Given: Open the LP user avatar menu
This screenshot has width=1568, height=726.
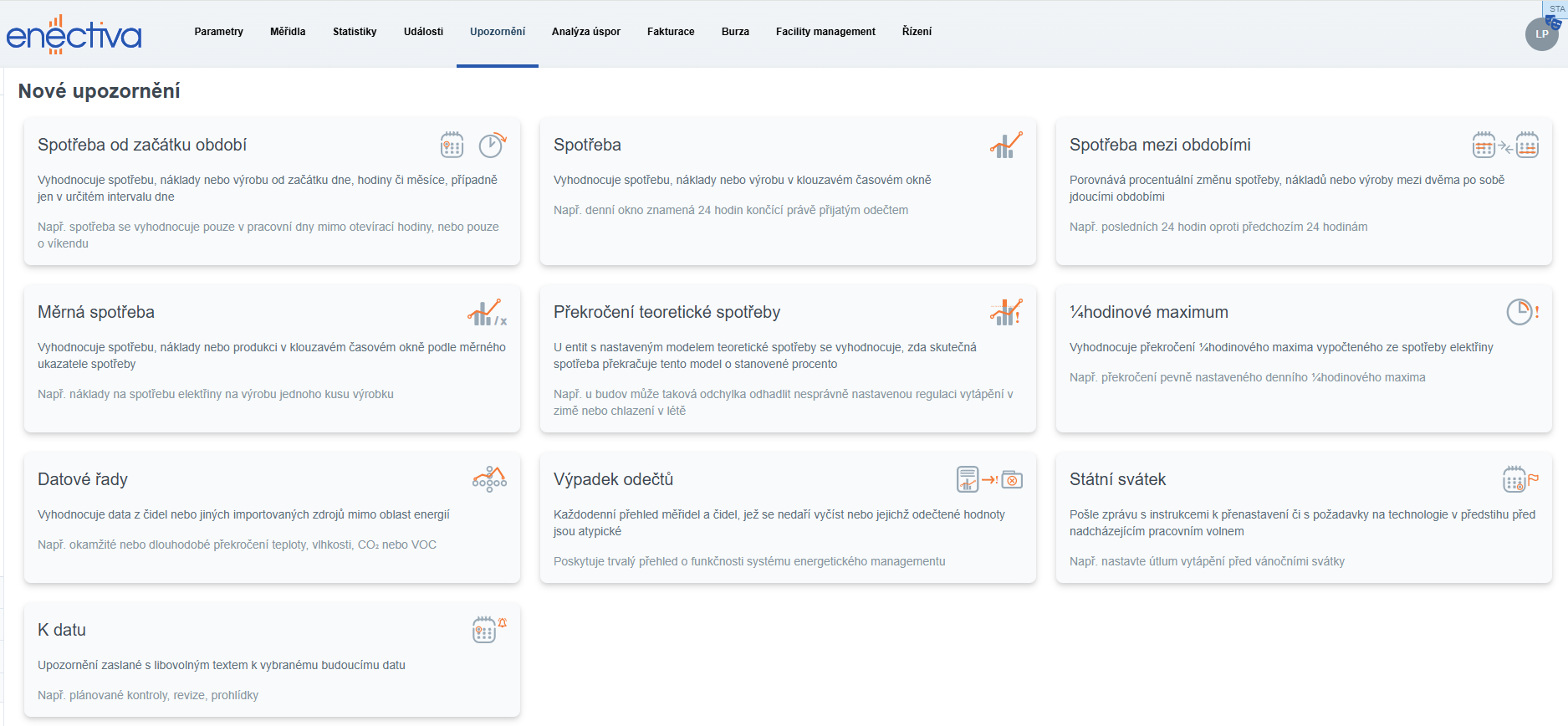Looking at the screenshot, I should point(1541,34).
